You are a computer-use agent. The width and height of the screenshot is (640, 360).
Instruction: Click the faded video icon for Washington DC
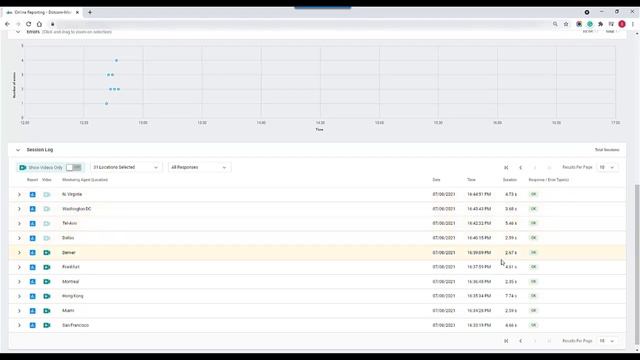tap(47, 209)
